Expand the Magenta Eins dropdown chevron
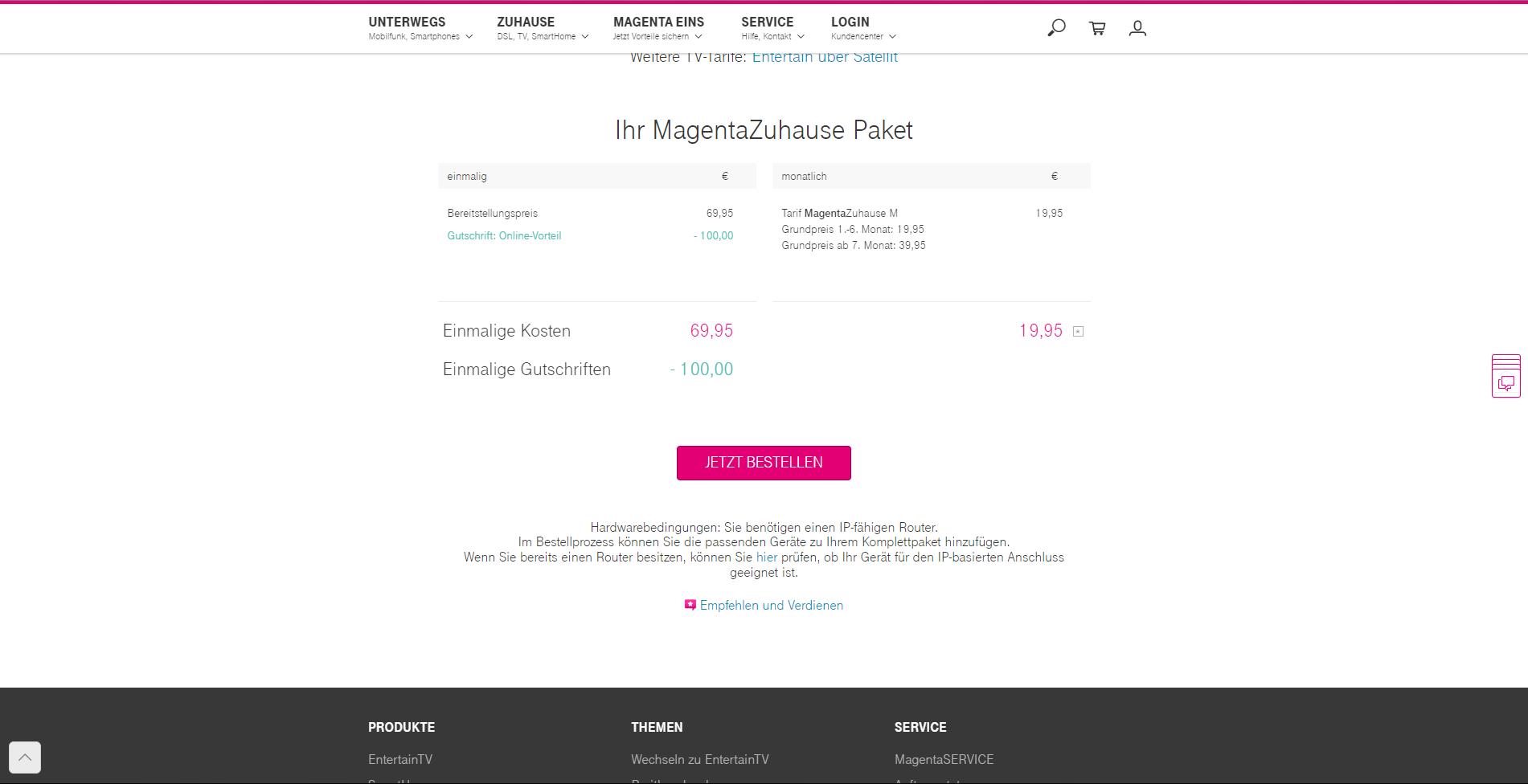The height and width of the screenshot is (784, 1528). [x=698, y=37]
